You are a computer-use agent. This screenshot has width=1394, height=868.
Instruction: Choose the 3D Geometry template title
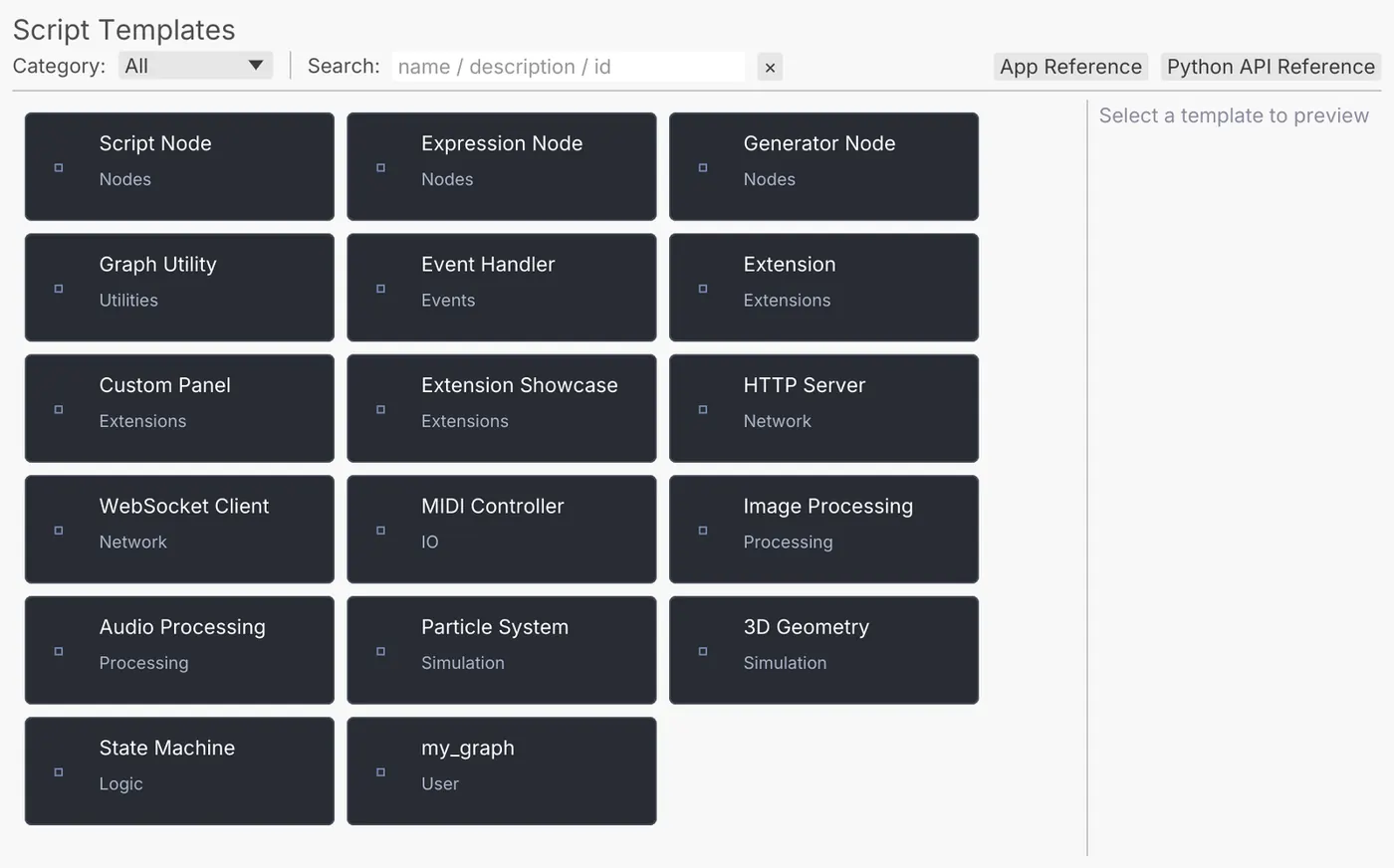(x=807, y=627)
